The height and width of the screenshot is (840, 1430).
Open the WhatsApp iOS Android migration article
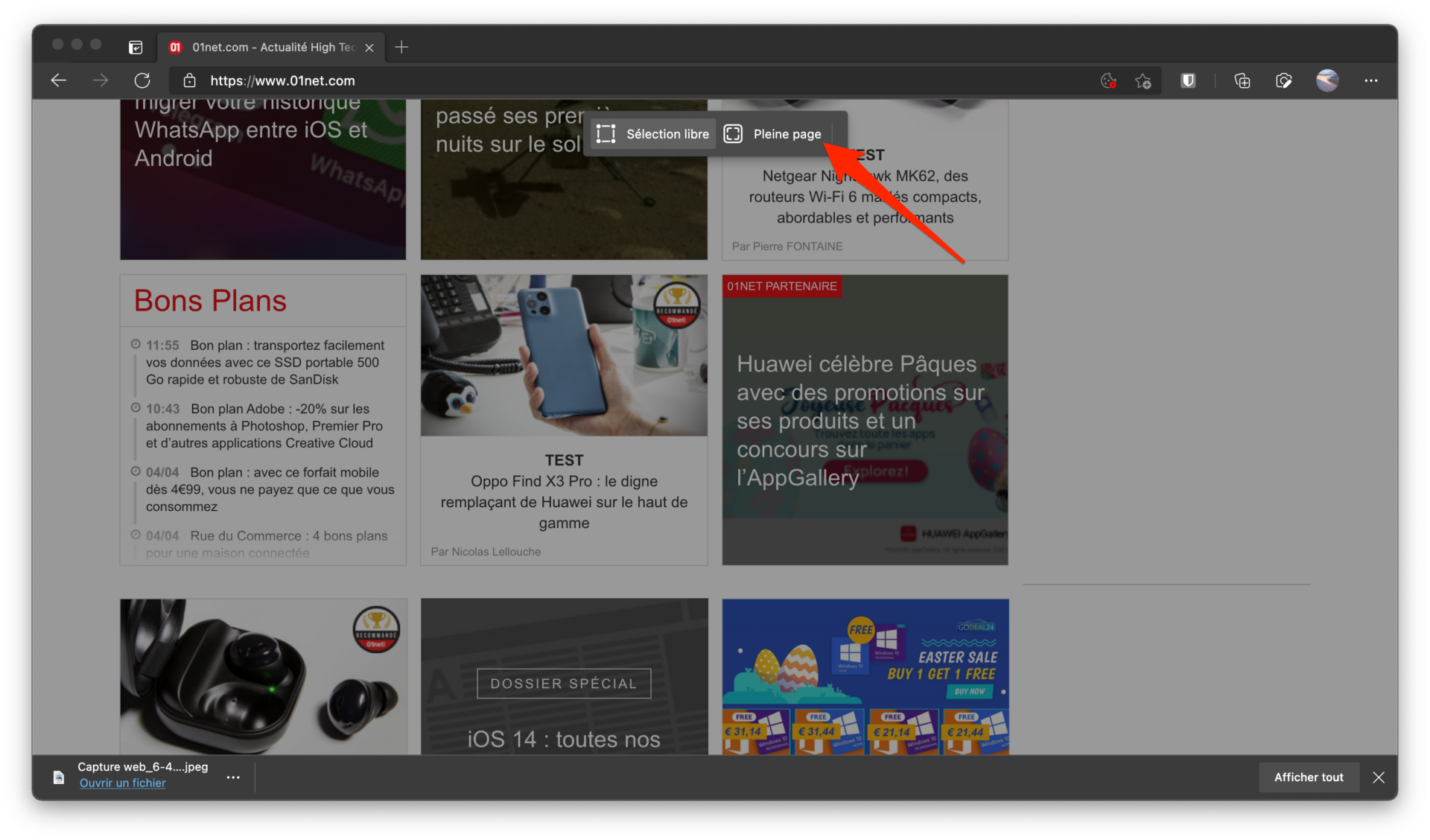[251, 130]
